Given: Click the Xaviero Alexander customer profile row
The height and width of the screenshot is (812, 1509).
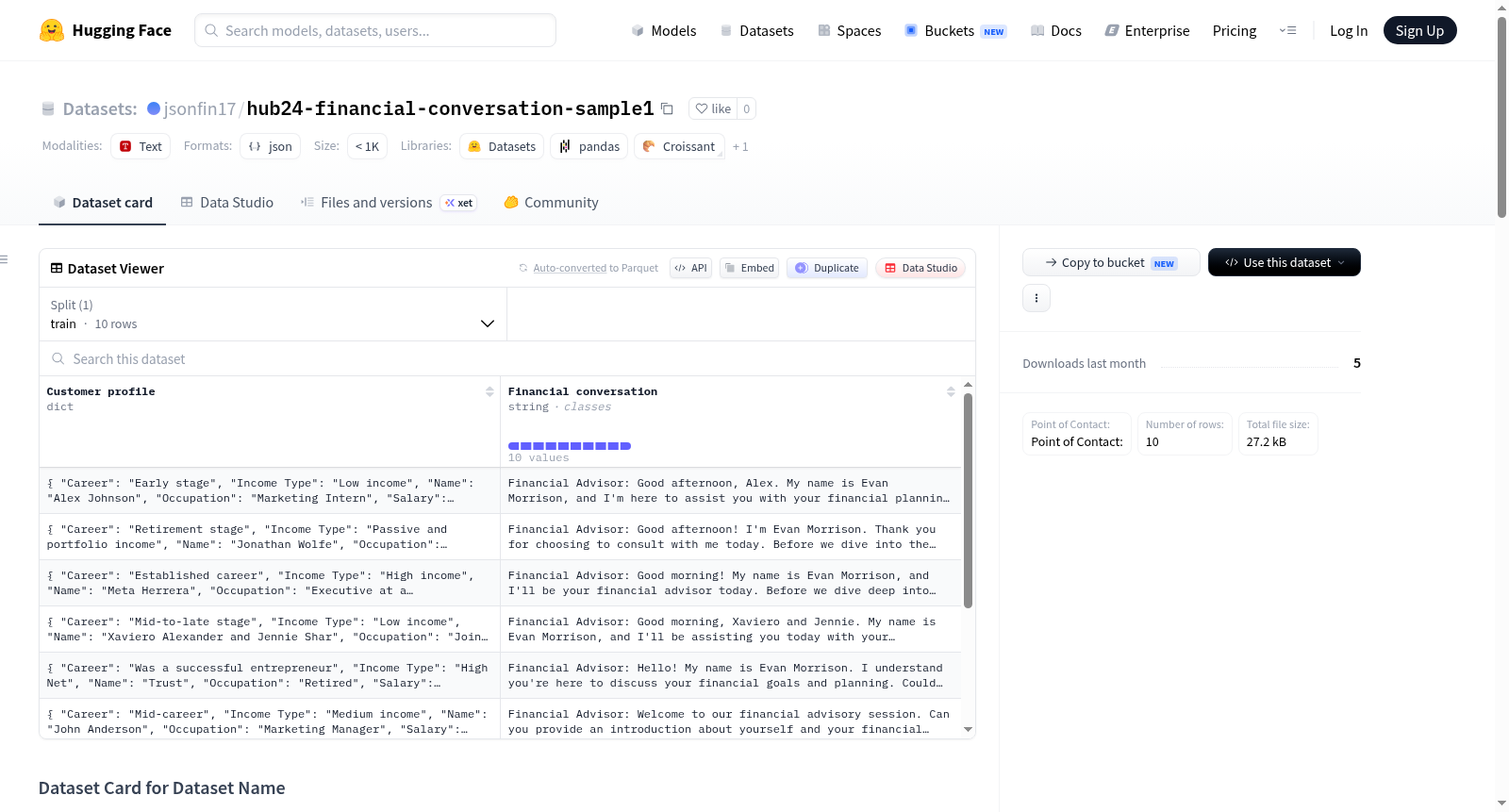Looking at the screenshot, I should point(270,629).
